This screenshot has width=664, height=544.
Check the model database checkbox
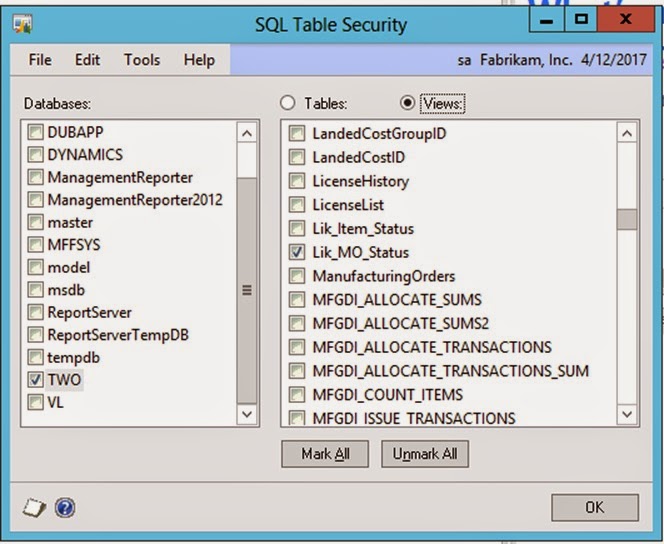pos(35,267)
